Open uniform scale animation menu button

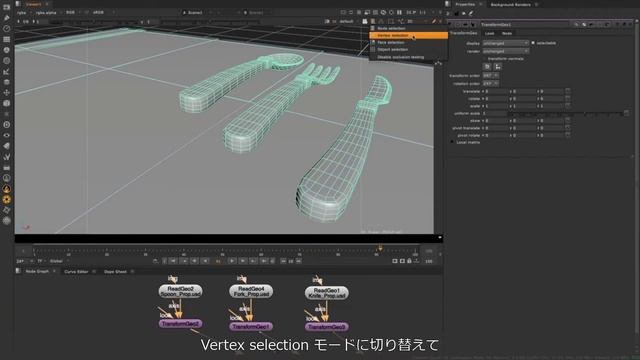(x=627, y=113)
